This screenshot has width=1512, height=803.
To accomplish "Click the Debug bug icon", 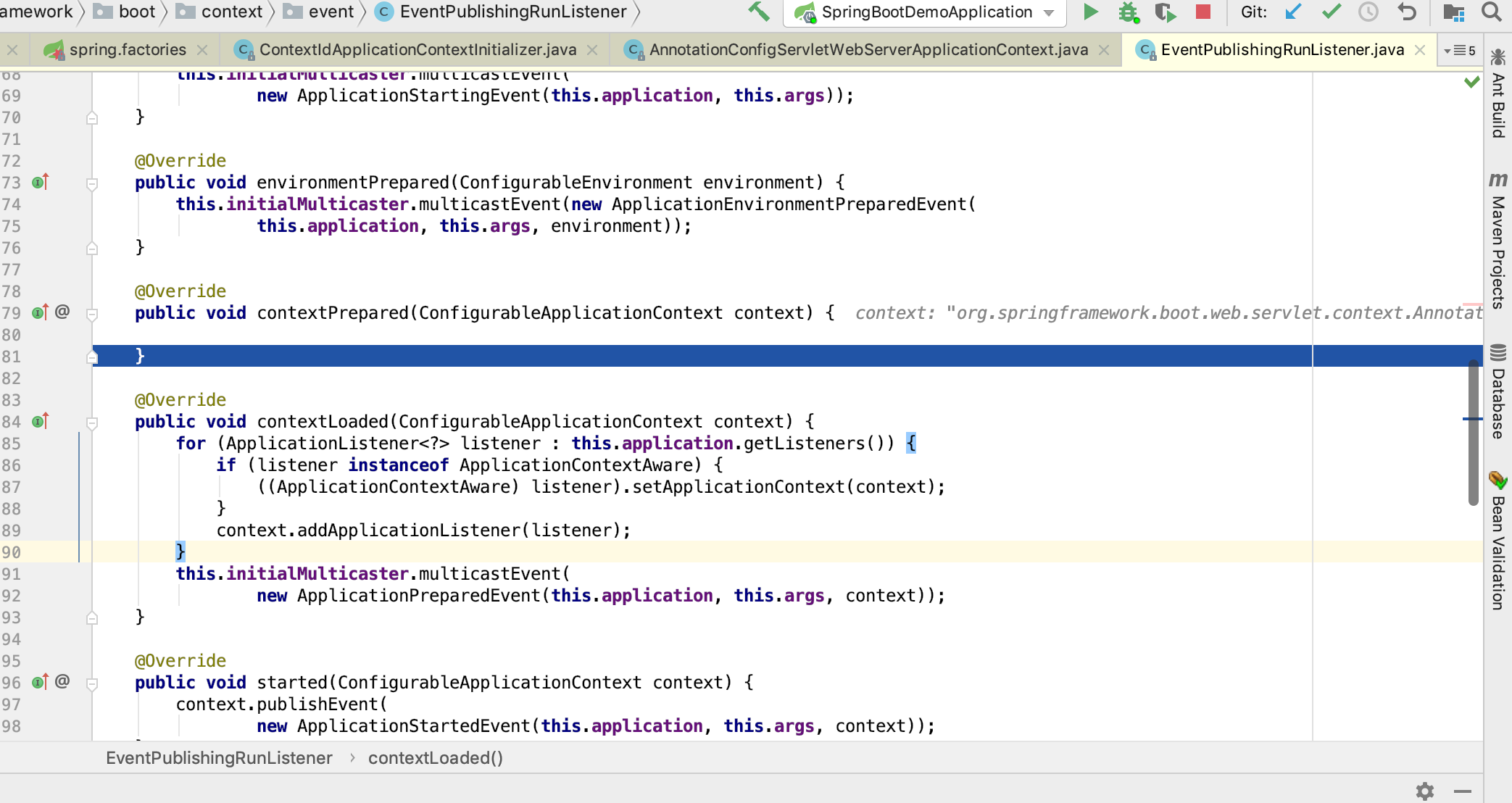I will (1128, 12).
